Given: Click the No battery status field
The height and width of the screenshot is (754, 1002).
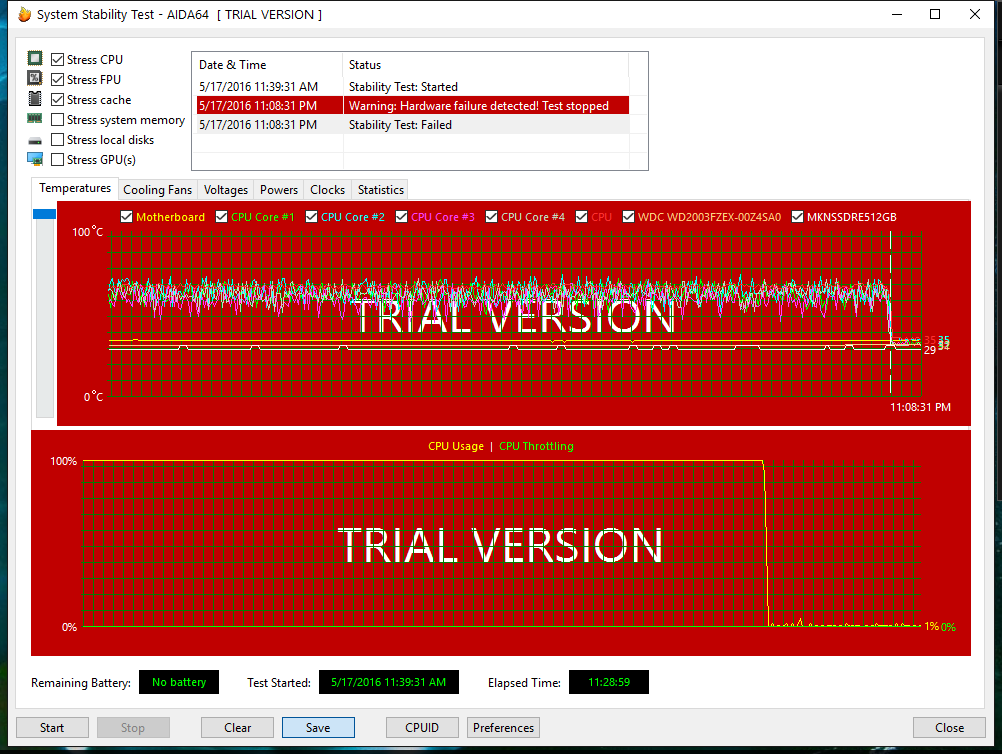Looking at the screenshot, I should coord(179,682).
